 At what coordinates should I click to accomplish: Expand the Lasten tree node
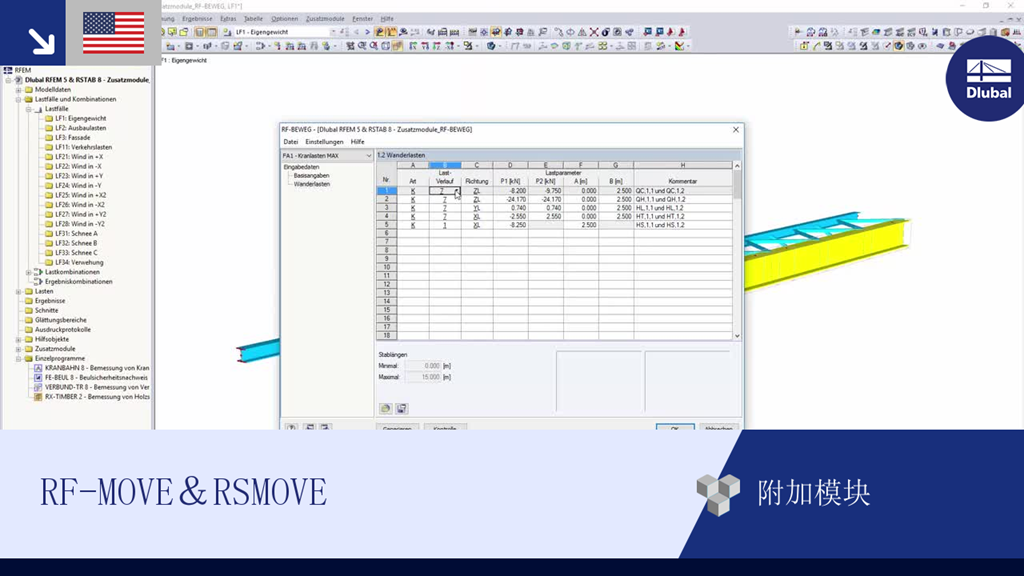[x=19, y=291]
